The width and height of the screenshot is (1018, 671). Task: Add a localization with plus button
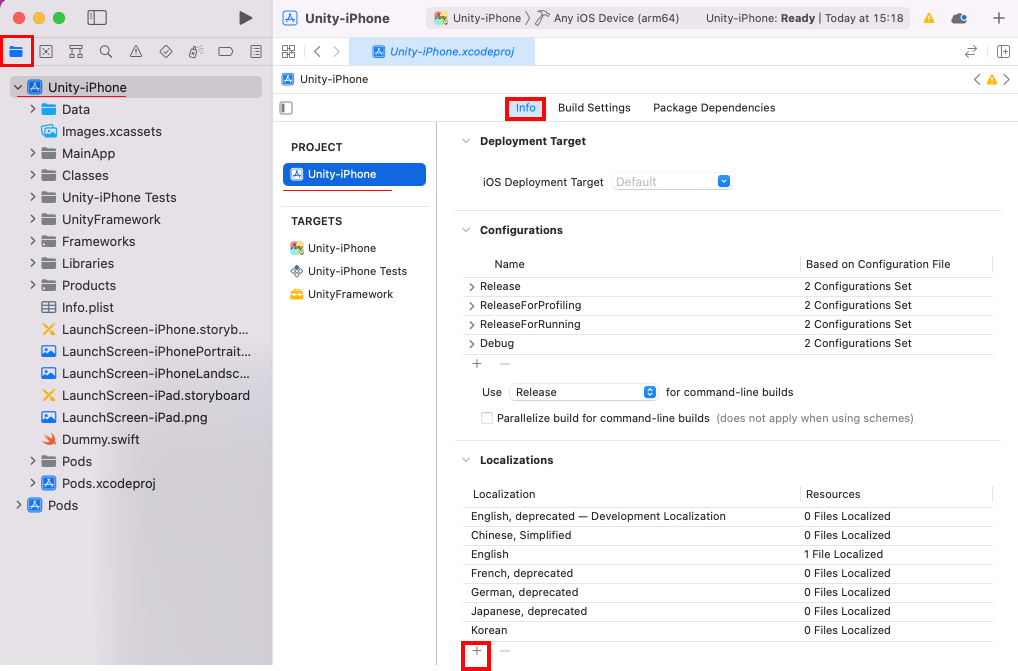tap(477, 650)
